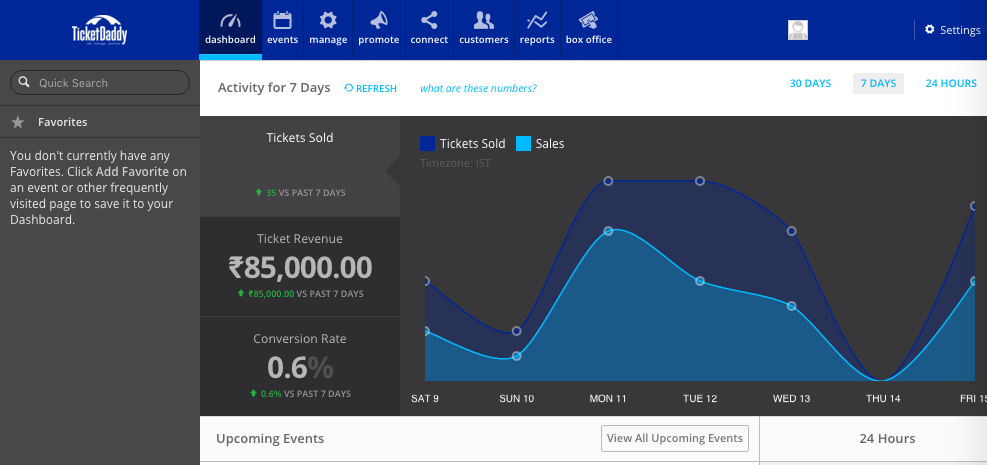Image resolution: width=987 pixels, height=465 pixels.
Task: Switch to the reports tab label
Action: tap(537, 40)
